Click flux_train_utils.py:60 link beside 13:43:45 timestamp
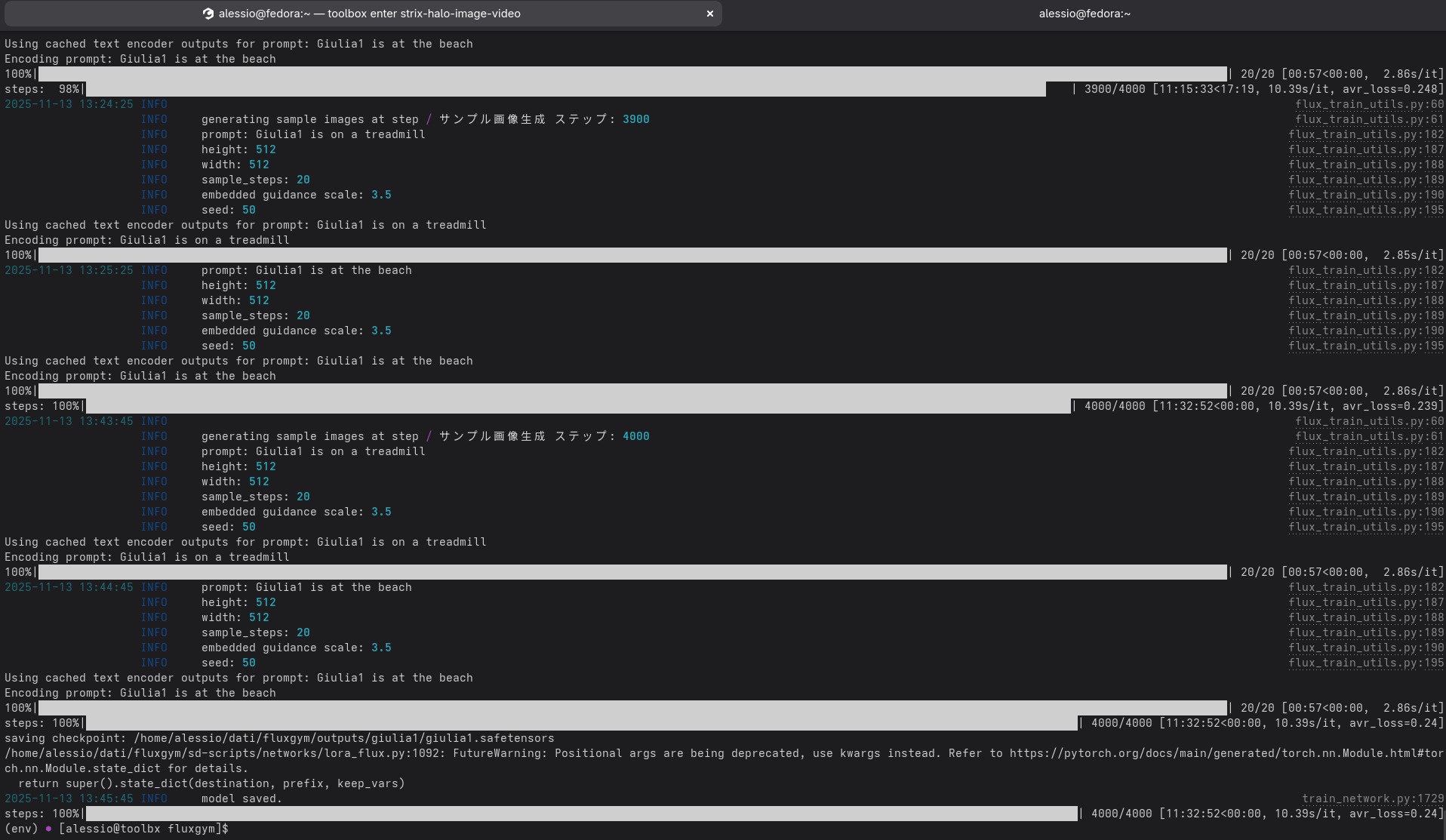1446x840 pixels. [x=1369, y=421]
